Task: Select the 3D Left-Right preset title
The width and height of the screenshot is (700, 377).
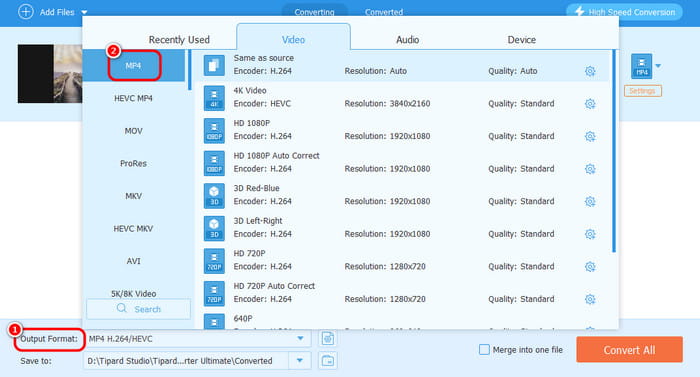Action: [258, 221]
